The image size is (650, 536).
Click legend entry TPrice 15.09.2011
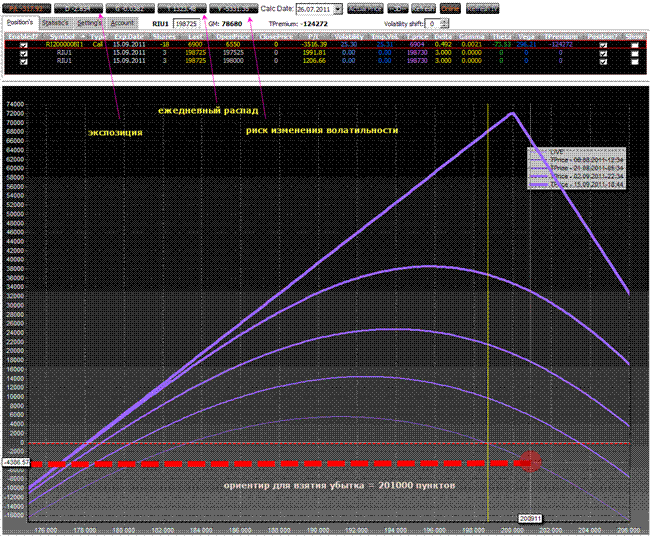[x=577, y=184]
